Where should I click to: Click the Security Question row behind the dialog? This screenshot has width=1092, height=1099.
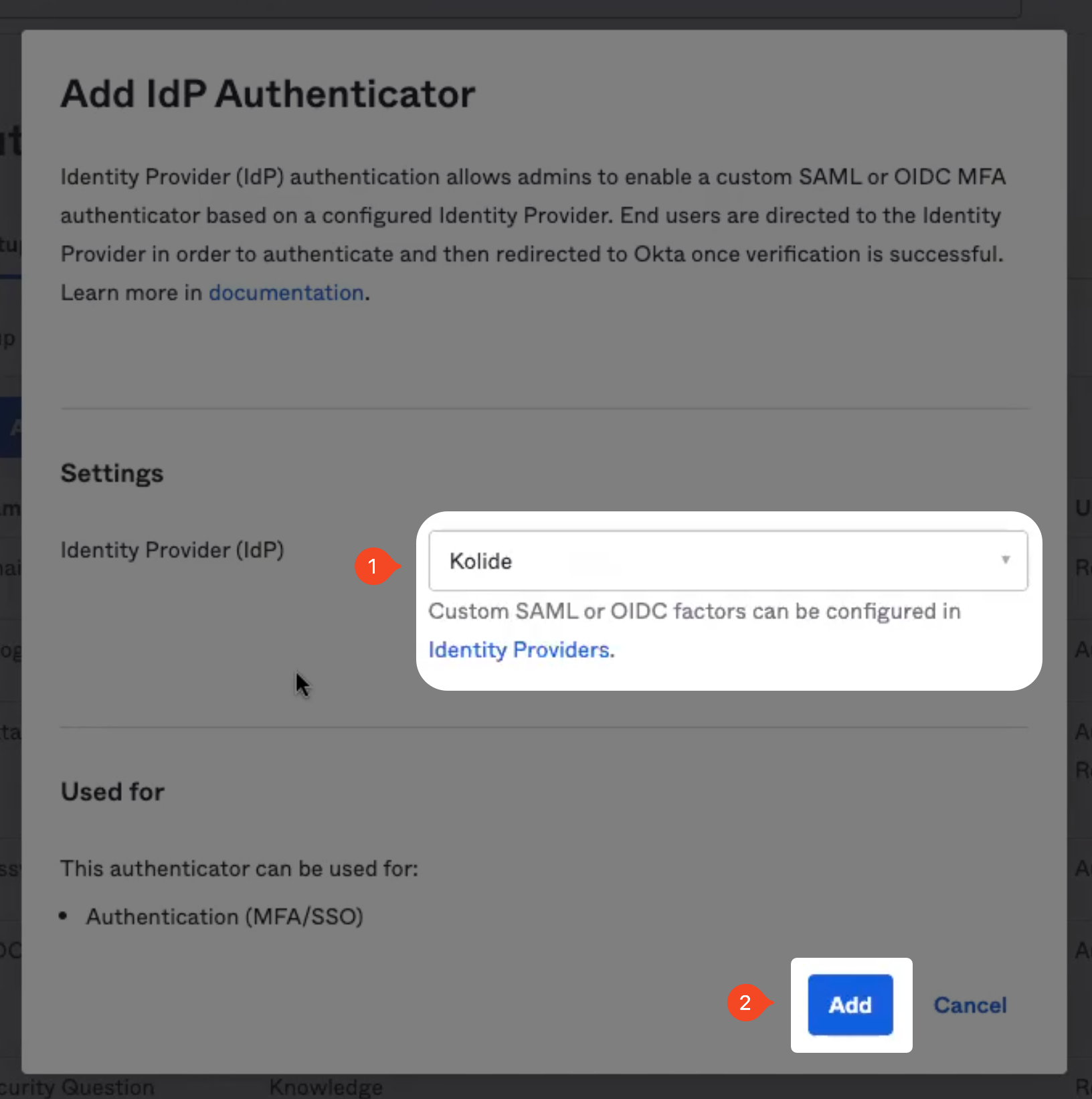pyautogui.click(x=77, y=1088)
